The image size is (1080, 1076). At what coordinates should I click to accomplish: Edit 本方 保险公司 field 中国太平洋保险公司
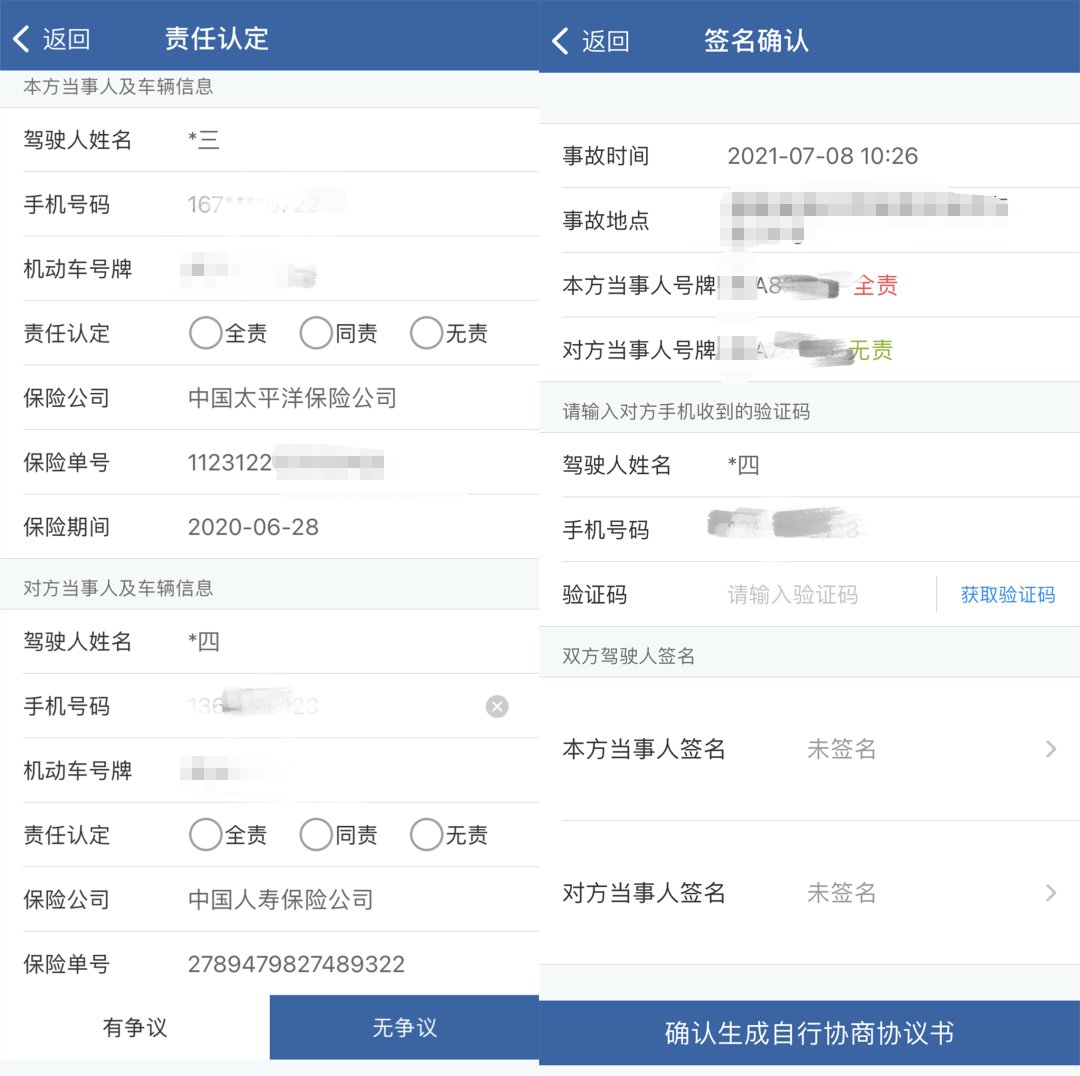(292, 398)
